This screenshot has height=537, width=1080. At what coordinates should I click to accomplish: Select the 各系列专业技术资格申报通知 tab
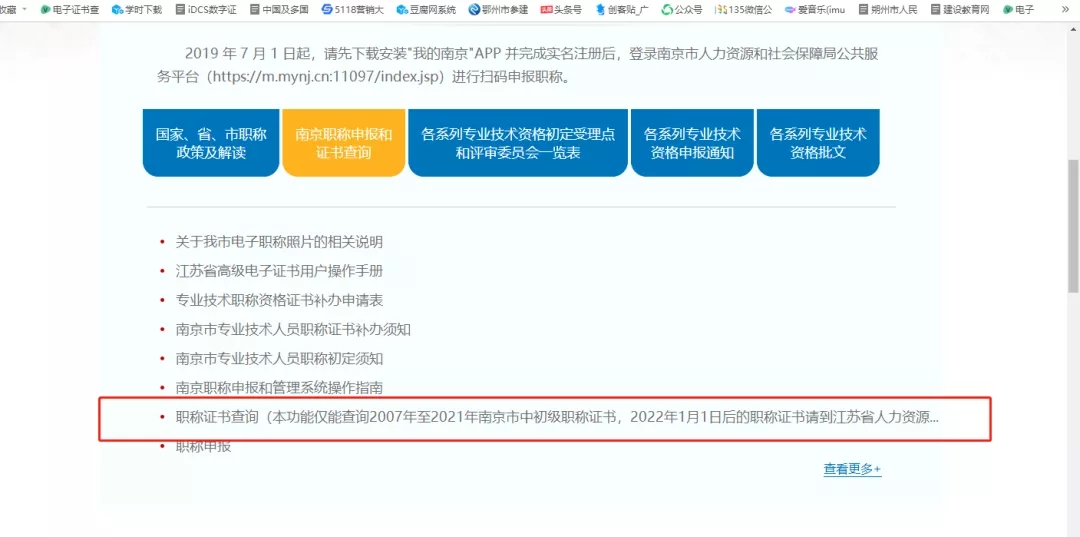(692, 143)
